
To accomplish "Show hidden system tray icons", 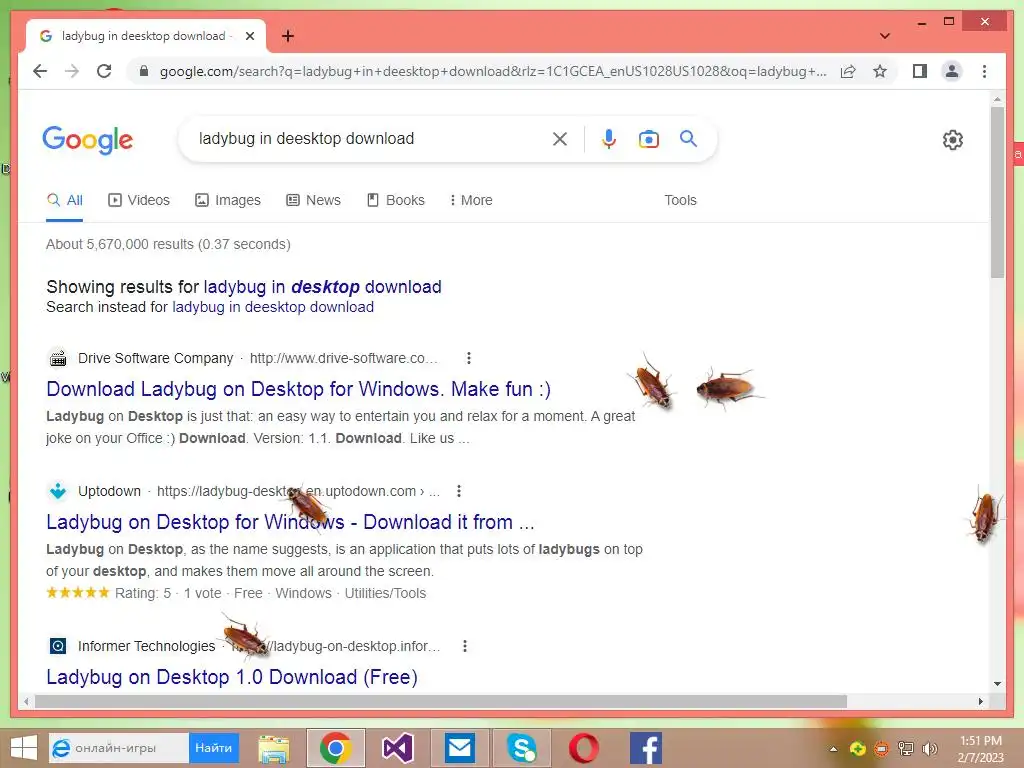I will click(833, 749).
